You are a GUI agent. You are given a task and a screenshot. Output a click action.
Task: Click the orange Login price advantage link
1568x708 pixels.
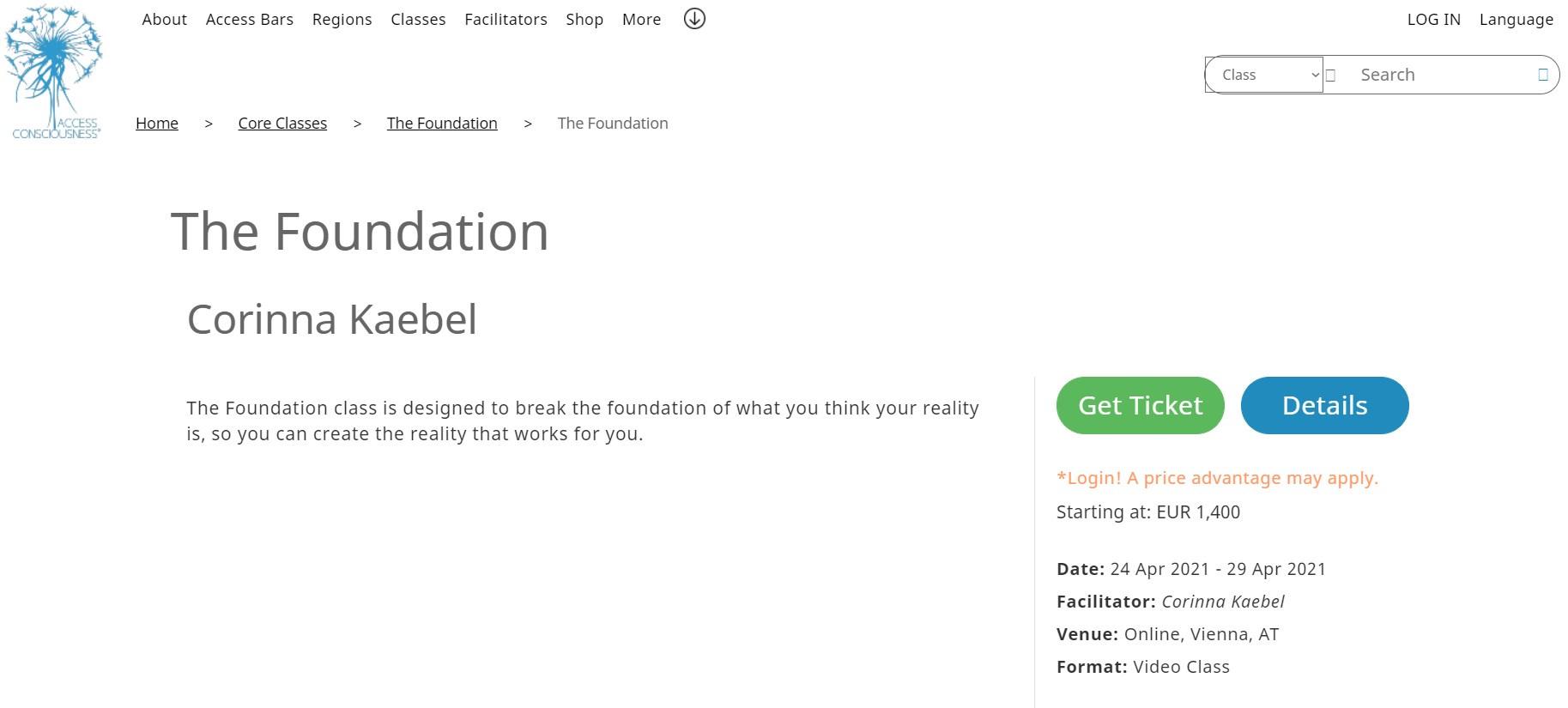click(1216, 478)
